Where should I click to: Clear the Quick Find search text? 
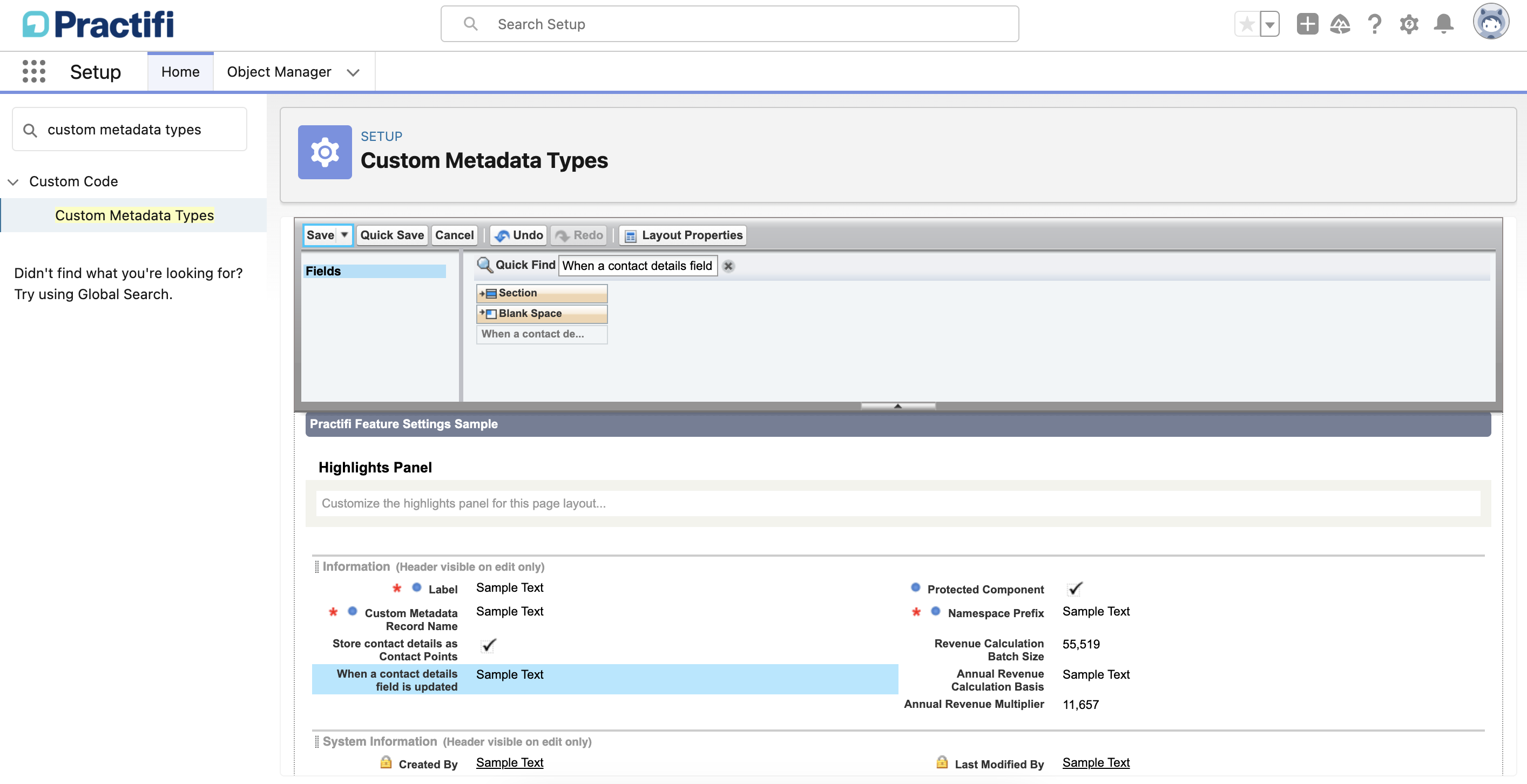point(728,266)
